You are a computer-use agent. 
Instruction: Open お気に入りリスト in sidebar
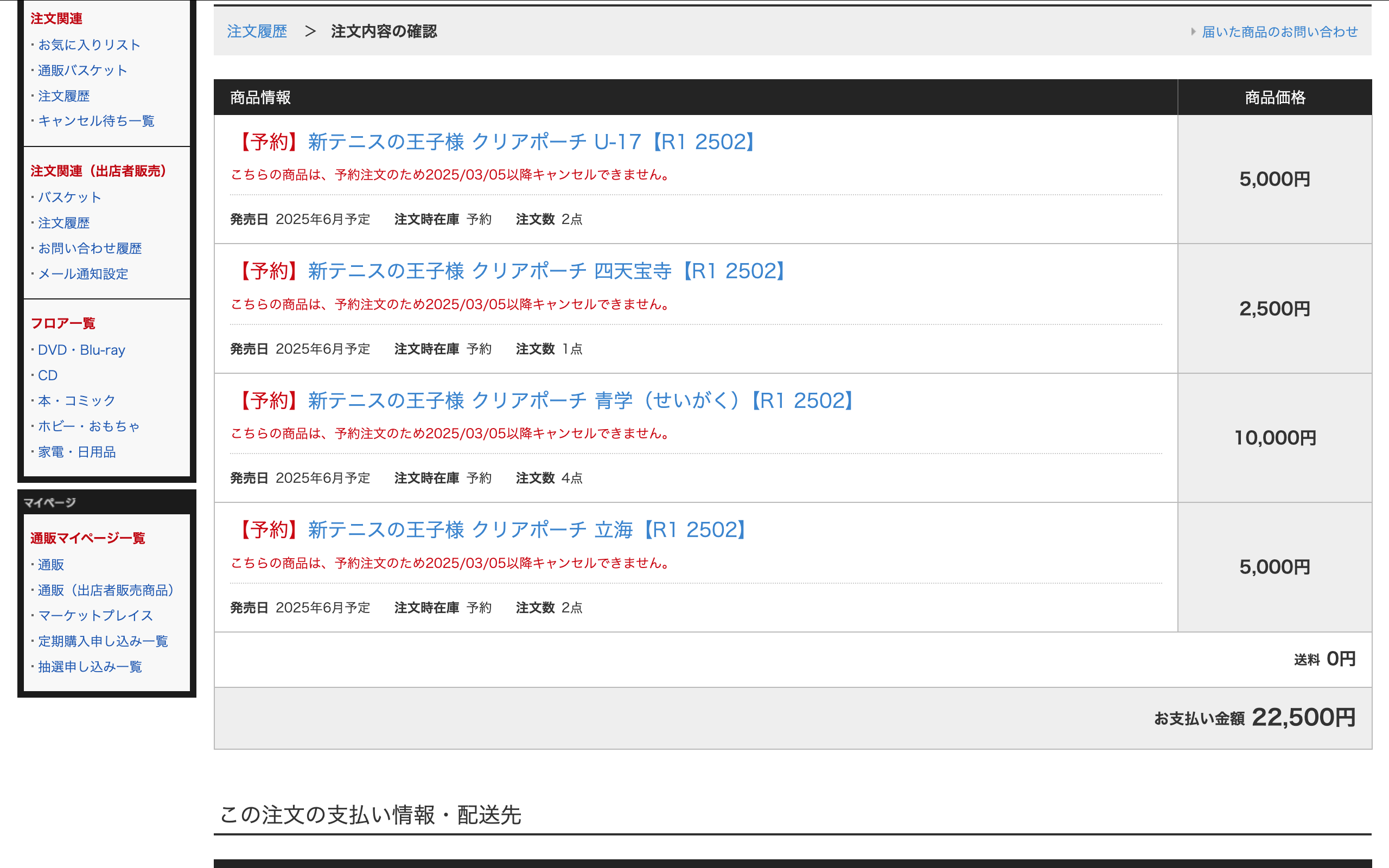click(x=89, y=45)
